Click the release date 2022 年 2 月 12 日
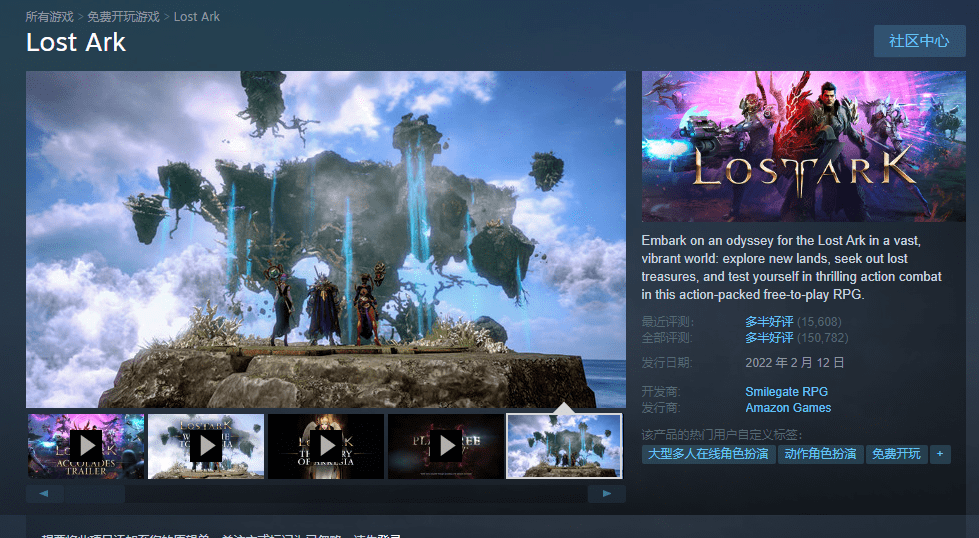The height and width of the screenshot is (538, 979). pyautogui.click(x=794, y=363)
